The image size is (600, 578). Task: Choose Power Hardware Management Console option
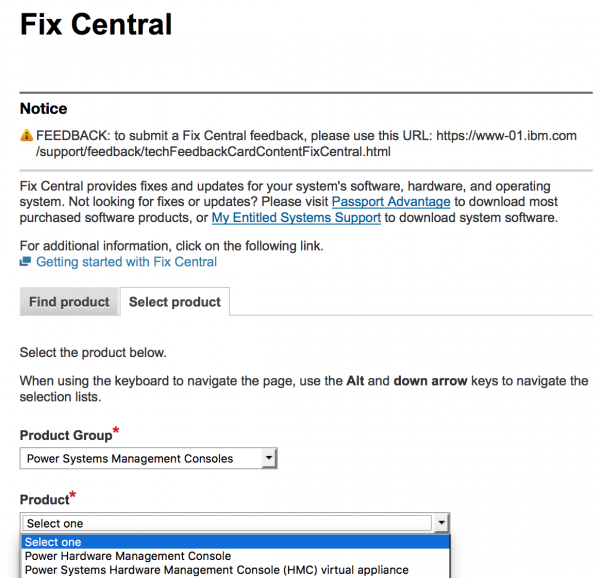pos(128,556)
